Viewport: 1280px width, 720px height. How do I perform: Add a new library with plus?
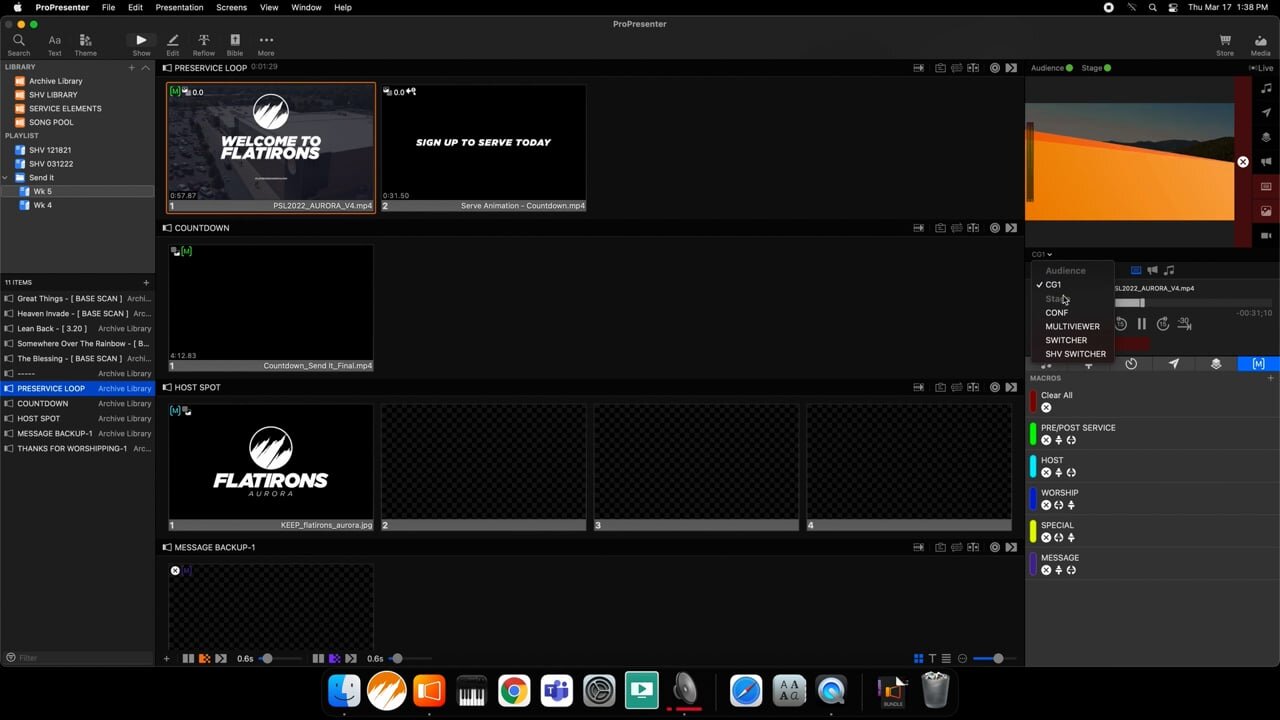tap(131, 67)
